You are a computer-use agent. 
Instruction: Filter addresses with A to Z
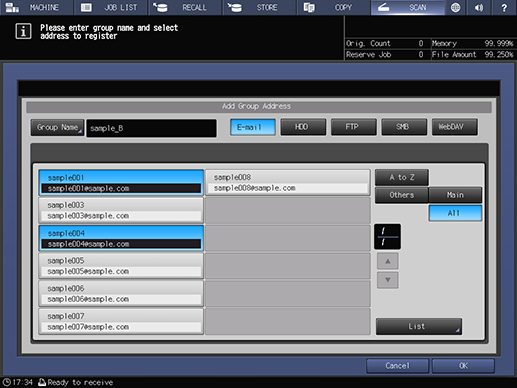pyautogui.click(x=402, y=177)
